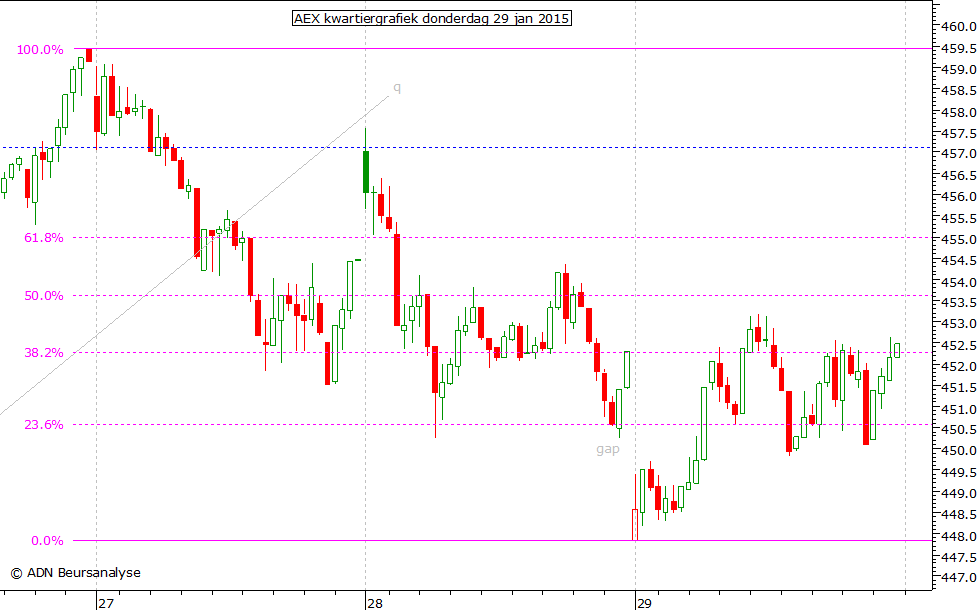Click the 456.0 price axis value

(x=959, y=197)
